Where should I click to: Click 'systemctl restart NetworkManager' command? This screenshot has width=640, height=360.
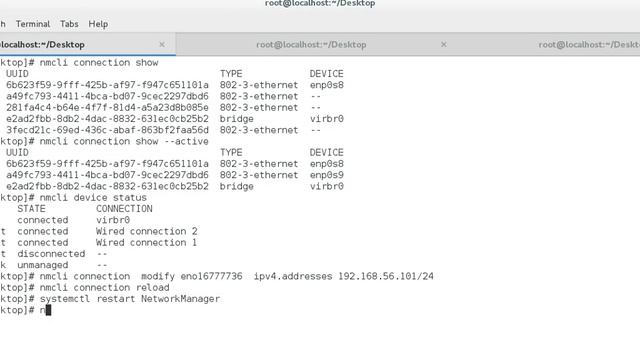(x=130, y=299)
